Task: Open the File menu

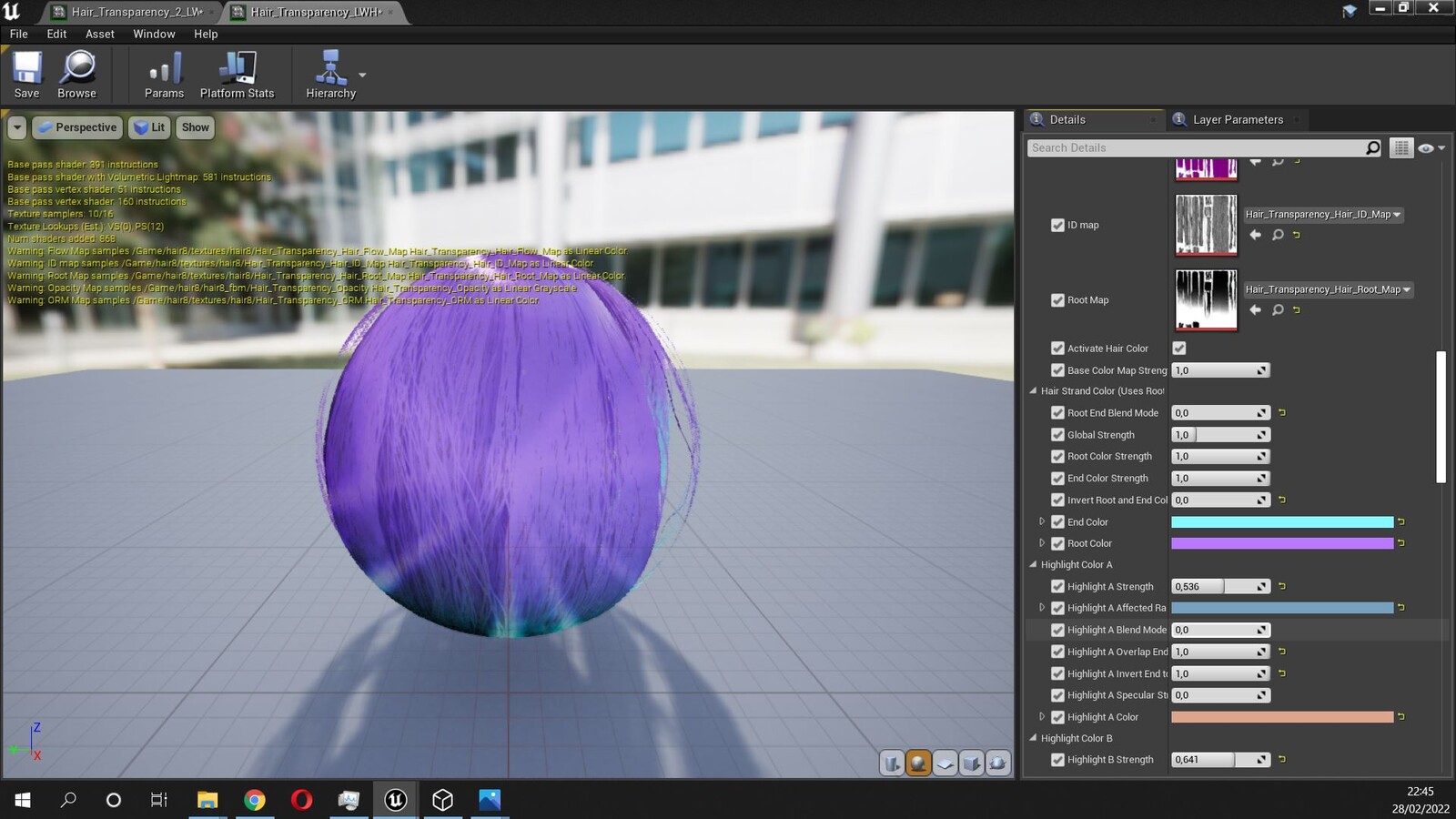Action: 19,34
